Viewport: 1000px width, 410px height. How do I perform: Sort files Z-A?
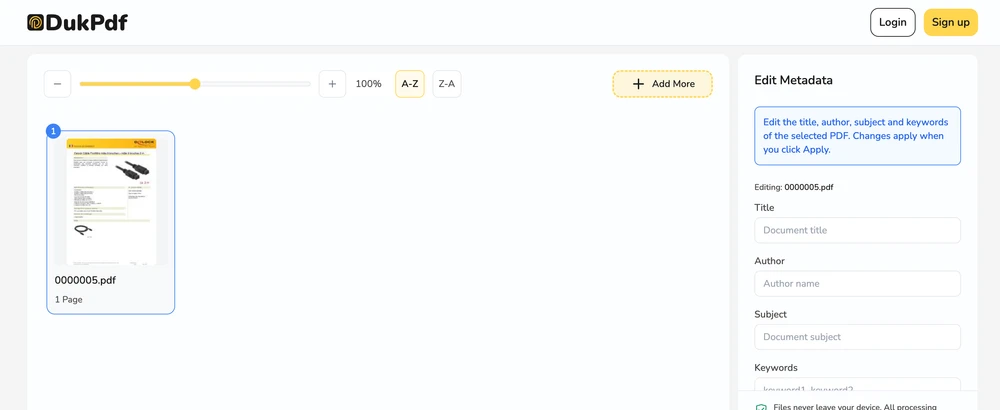click(447, 84)
